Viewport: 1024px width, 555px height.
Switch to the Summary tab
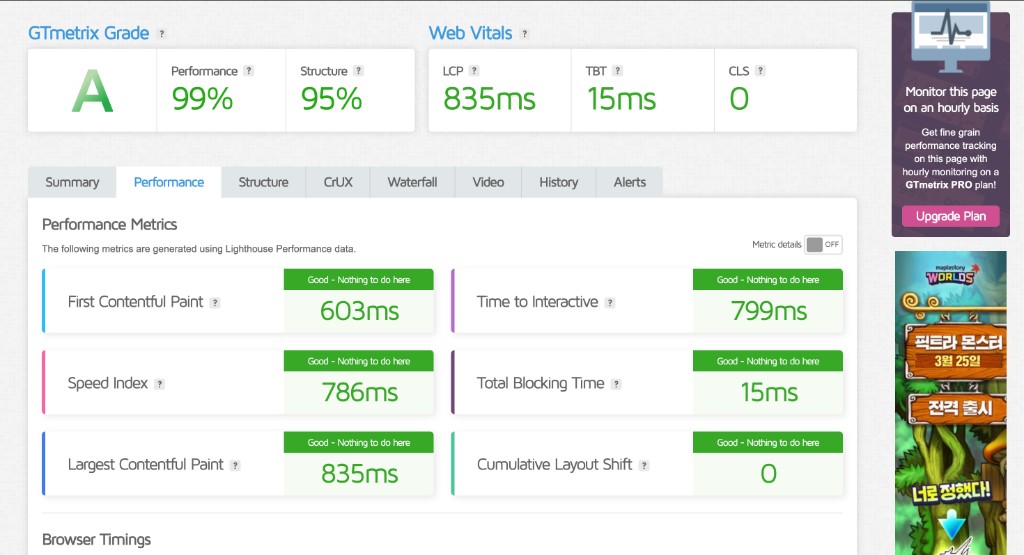coord(72,182)
